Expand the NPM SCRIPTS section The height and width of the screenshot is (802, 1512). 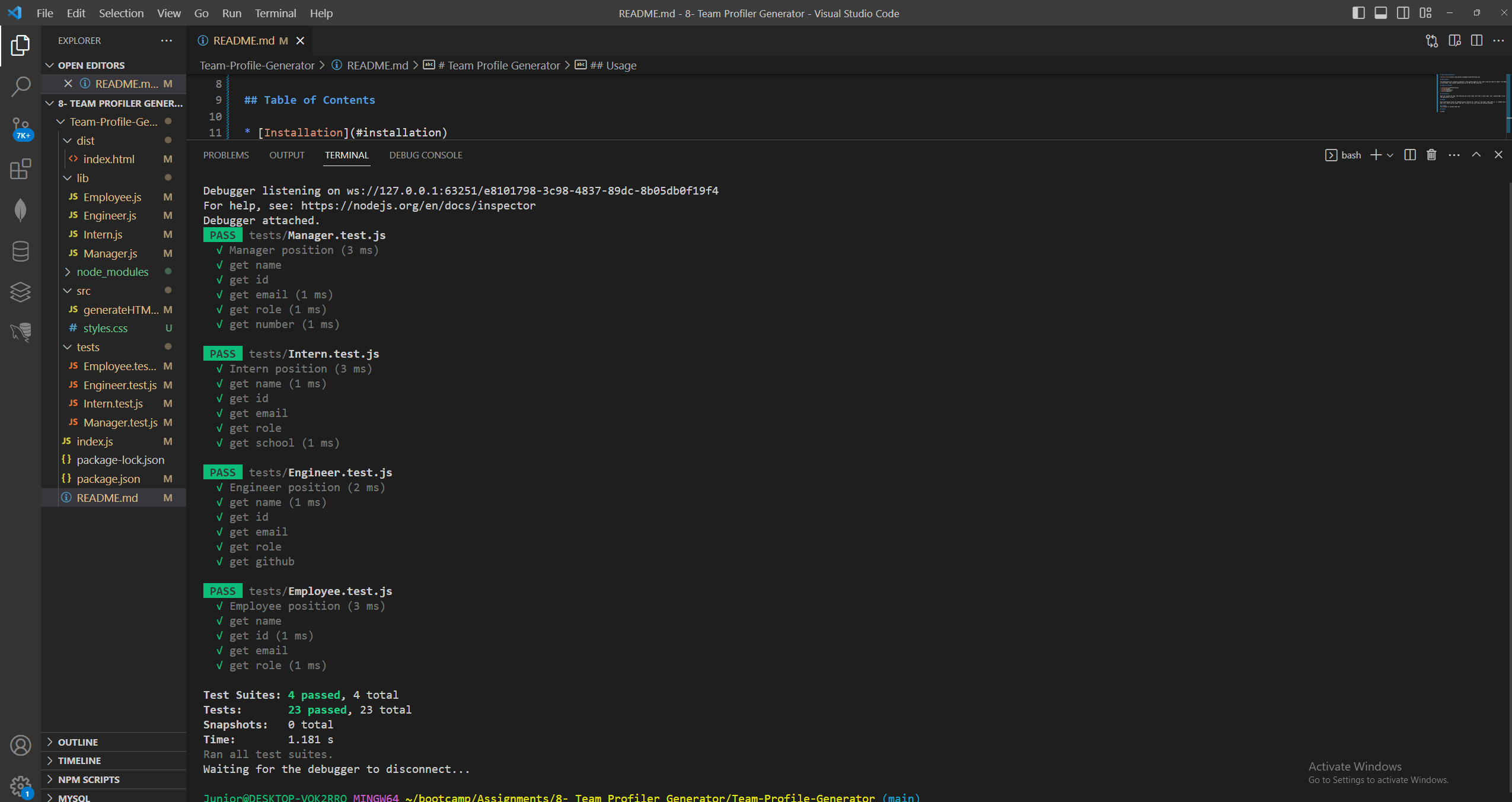coord(88,779)
